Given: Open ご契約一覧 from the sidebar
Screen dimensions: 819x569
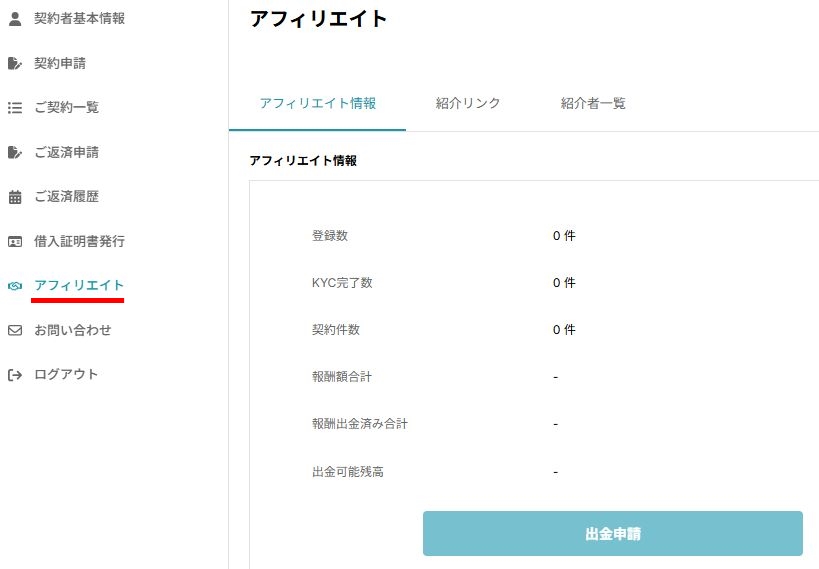Looking at the screenshot, I should click(66, 108).
